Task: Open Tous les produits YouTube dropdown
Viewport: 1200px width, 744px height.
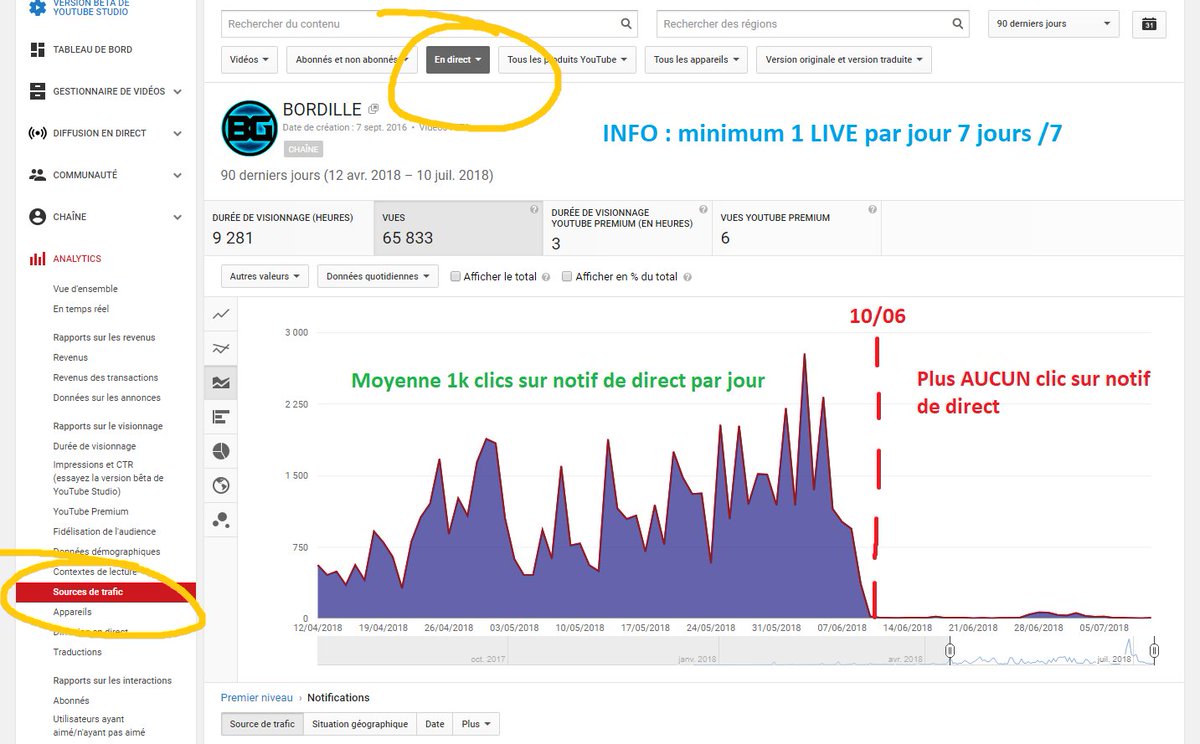Action: (567, 60)
